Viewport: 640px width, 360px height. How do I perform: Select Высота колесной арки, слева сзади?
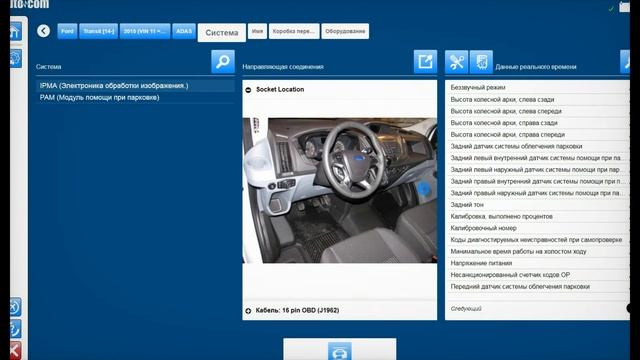(x=537, y=99)
